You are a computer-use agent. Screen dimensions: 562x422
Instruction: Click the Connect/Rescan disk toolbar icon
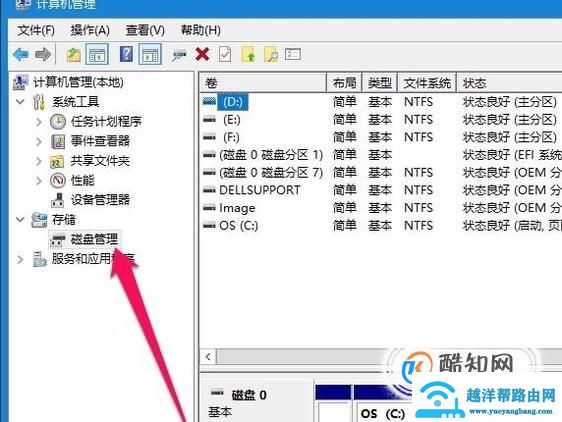click(179, 55)
